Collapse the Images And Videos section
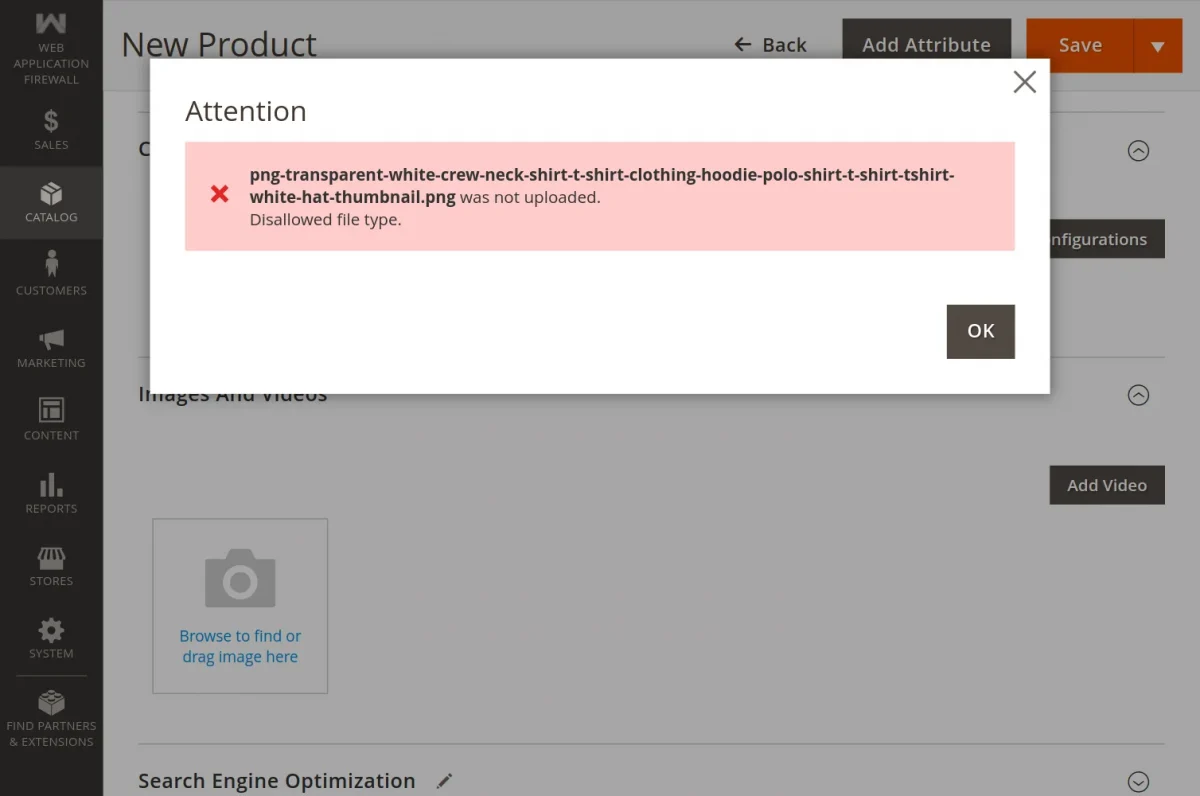The width and height of the screenshot is (1200, 796). 1138,395
